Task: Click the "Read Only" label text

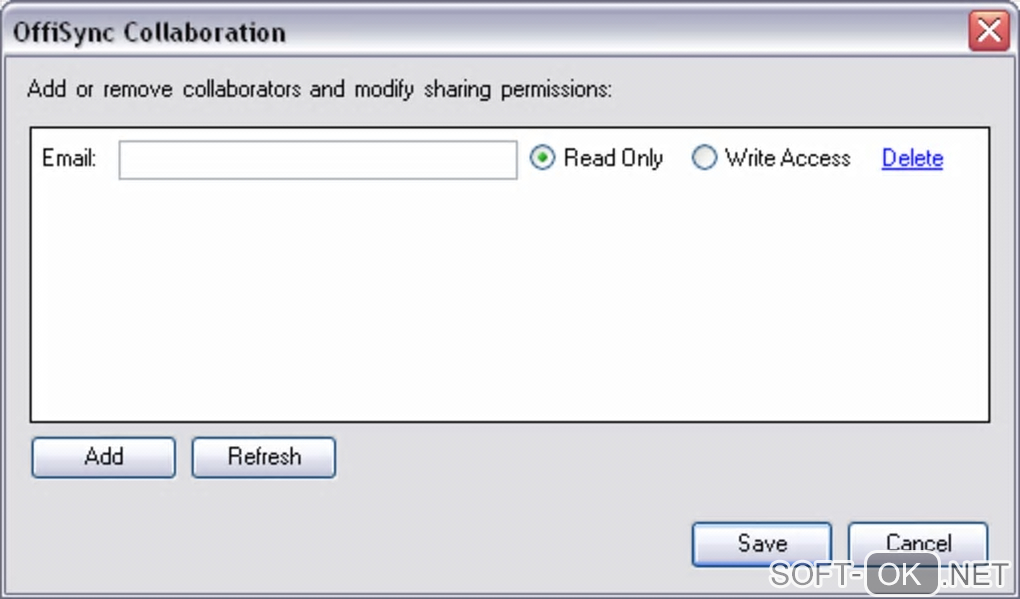Action: pos(613,158)
